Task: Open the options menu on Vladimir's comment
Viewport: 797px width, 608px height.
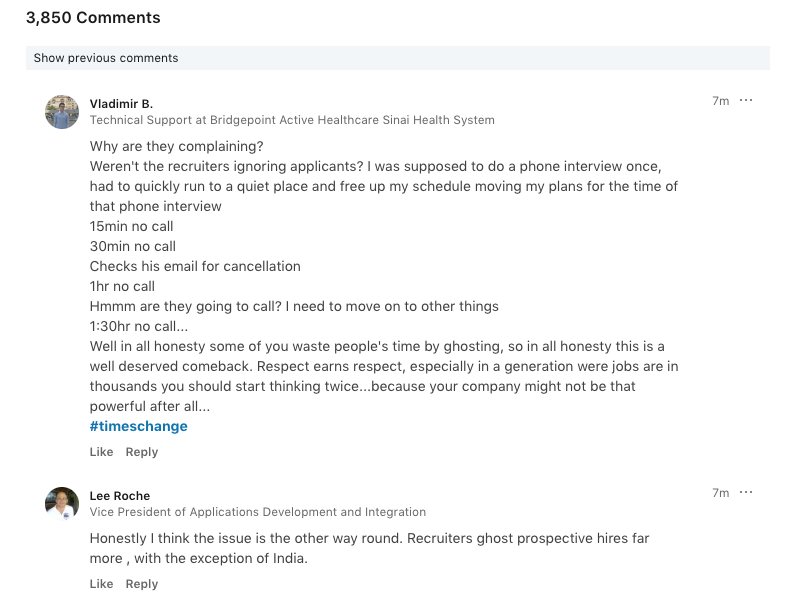Action: [x=746, y=101]
